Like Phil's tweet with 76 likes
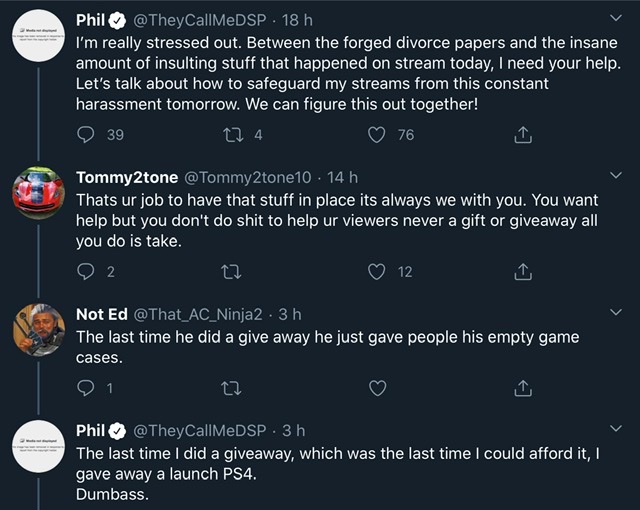Screen dimensions: 640x510 [376, 135]
